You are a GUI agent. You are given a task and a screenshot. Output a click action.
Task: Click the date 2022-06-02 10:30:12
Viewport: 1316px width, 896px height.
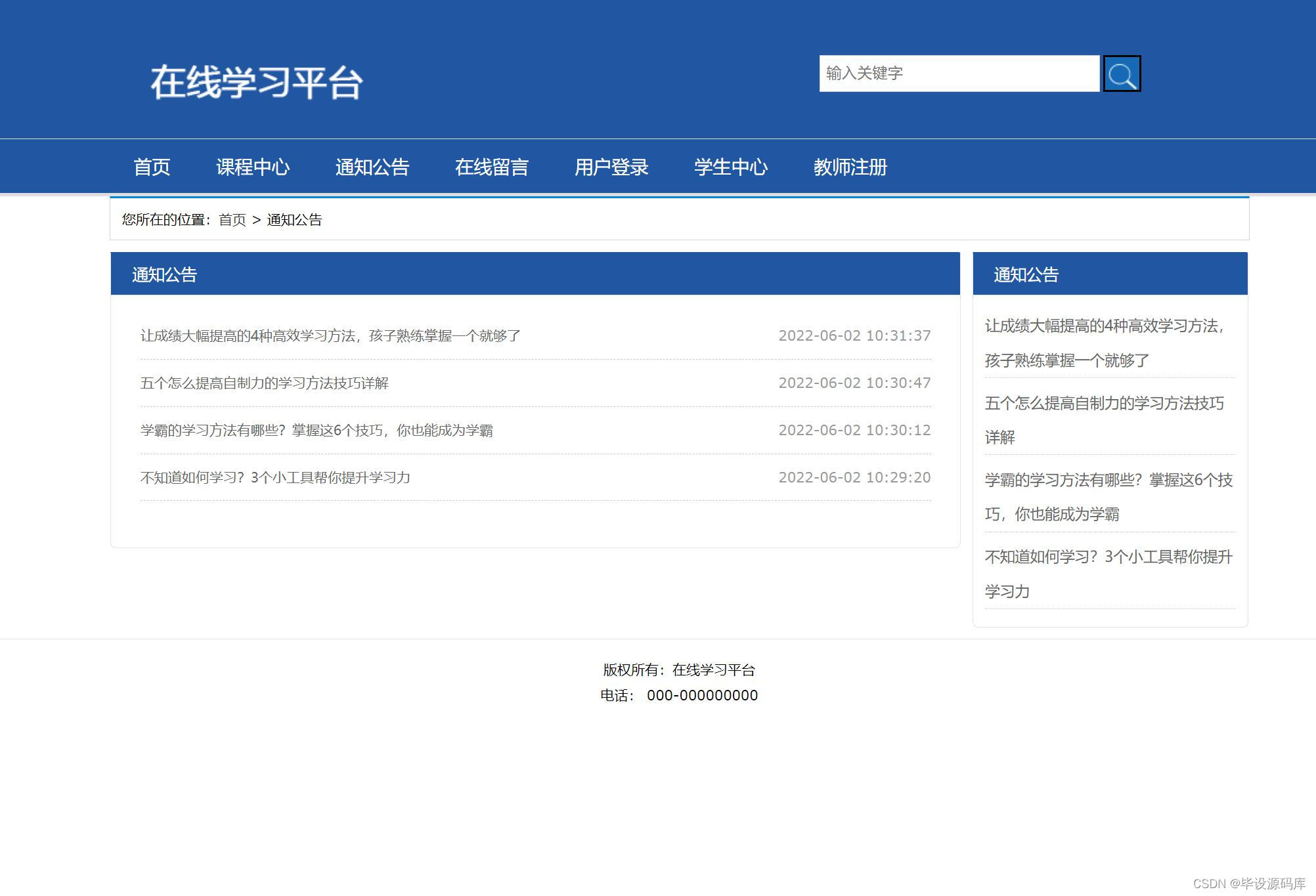pos(854,431)
